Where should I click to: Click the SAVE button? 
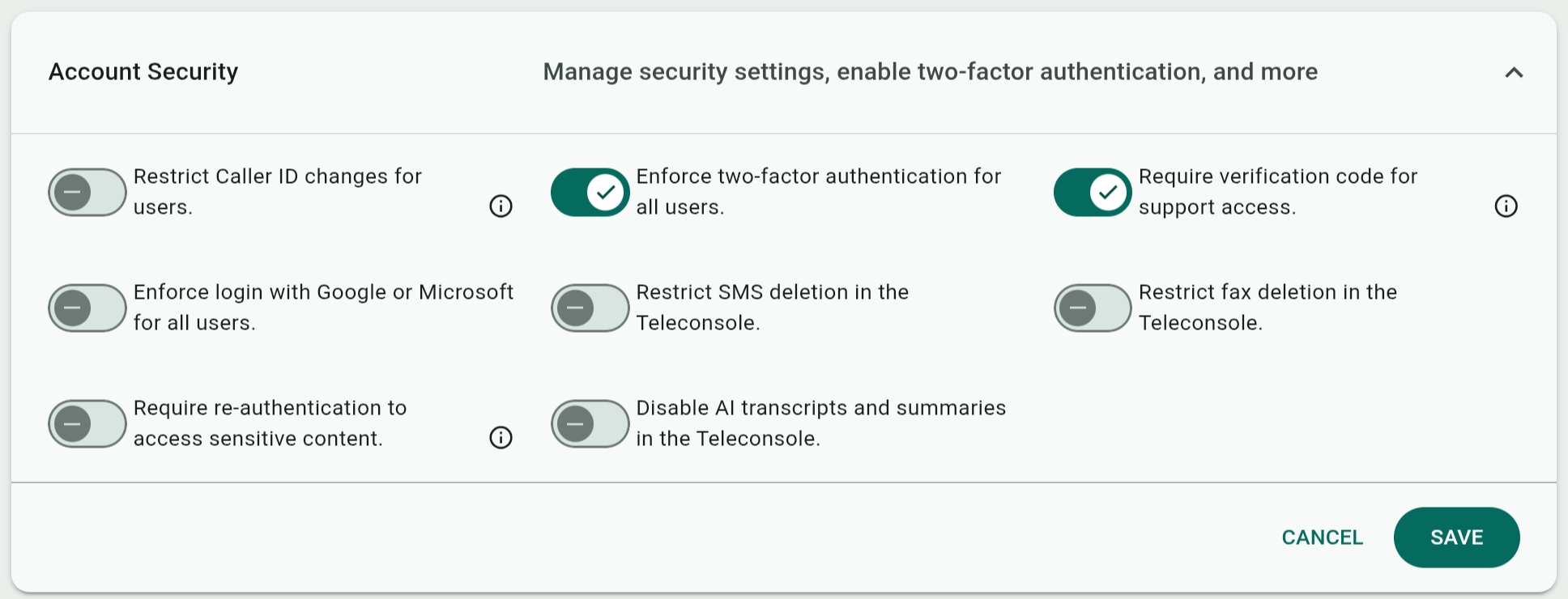tap(1456, 537)
